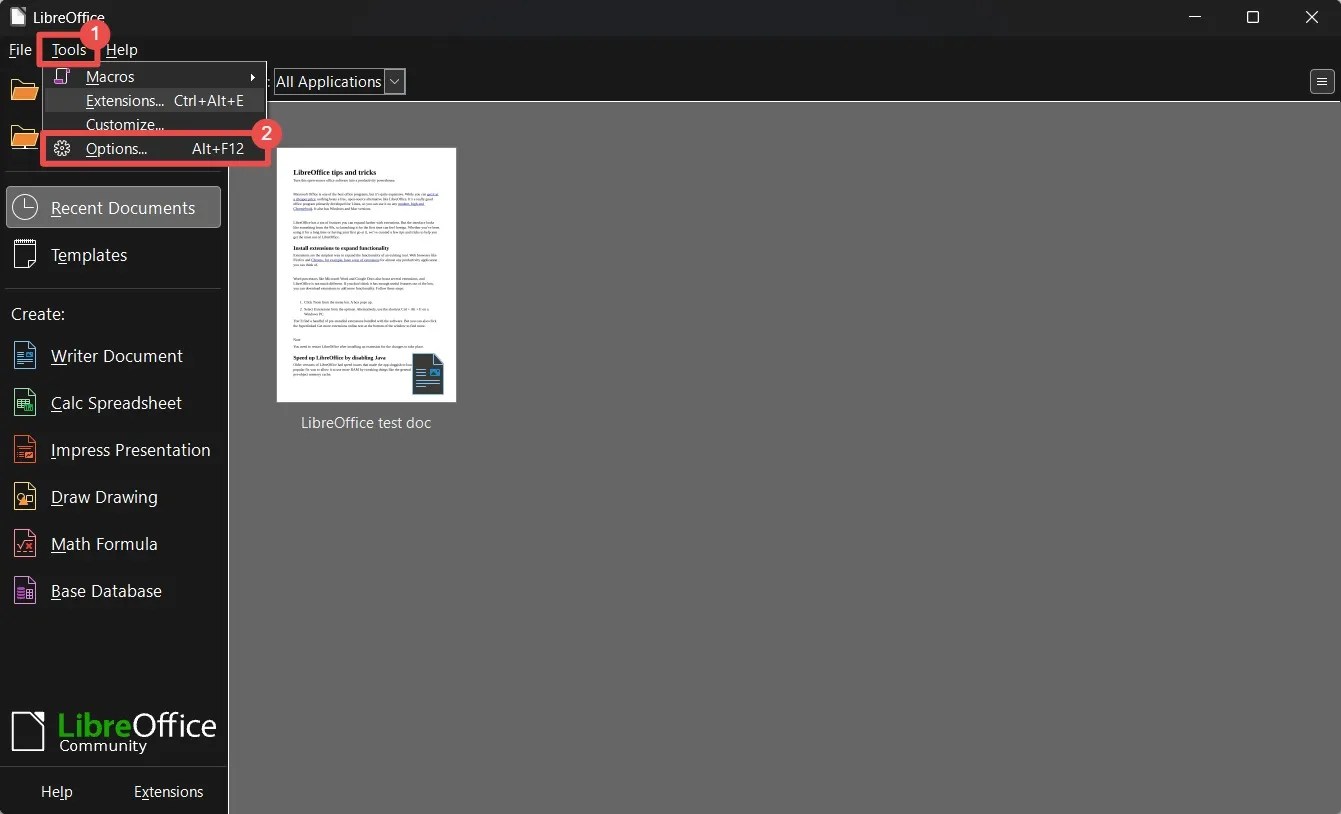Start an Impress Presentation
The image size is (1341, 814).
[130, 450]
